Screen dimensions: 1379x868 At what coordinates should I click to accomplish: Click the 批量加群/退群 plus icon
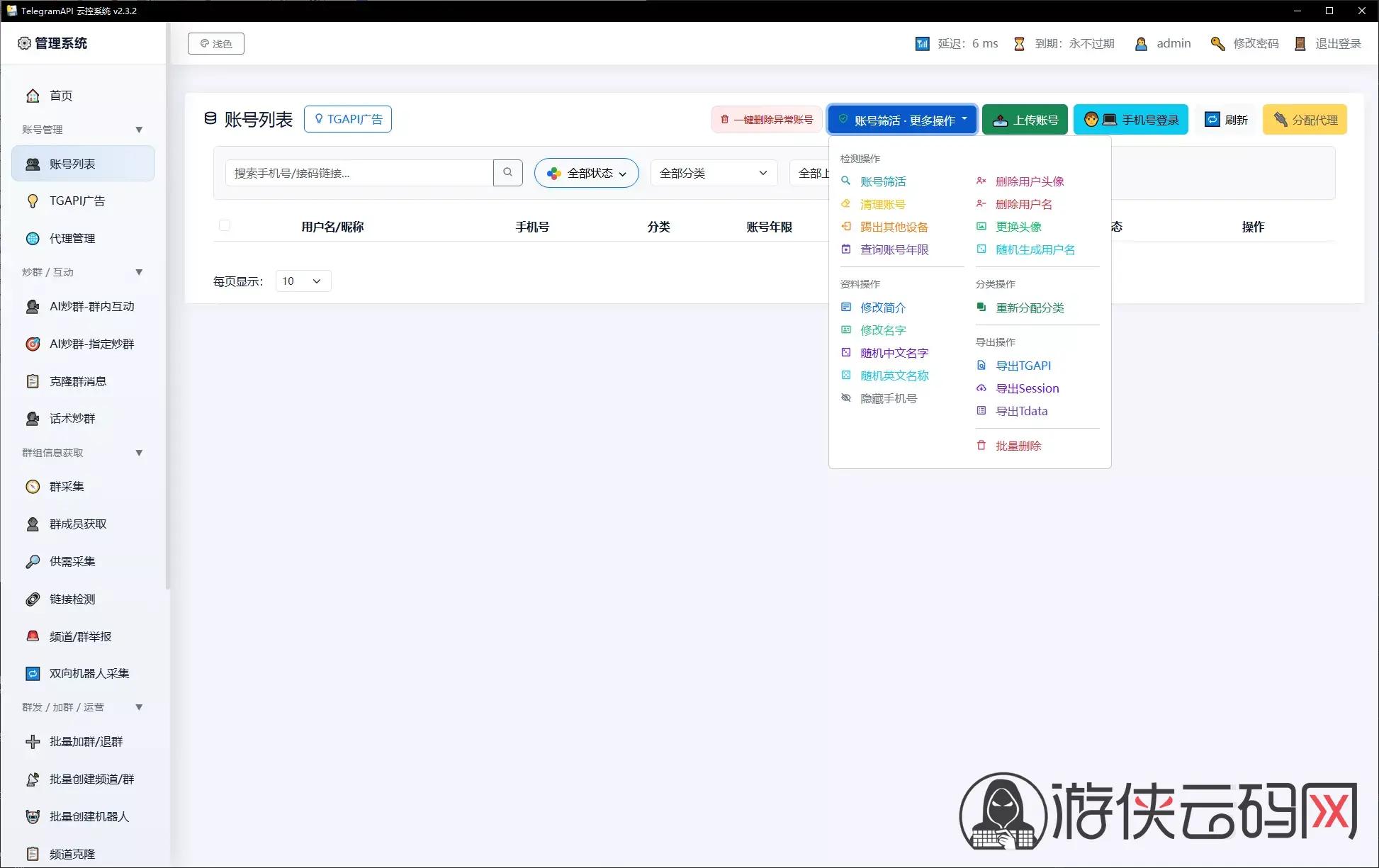tap(33, 741)
